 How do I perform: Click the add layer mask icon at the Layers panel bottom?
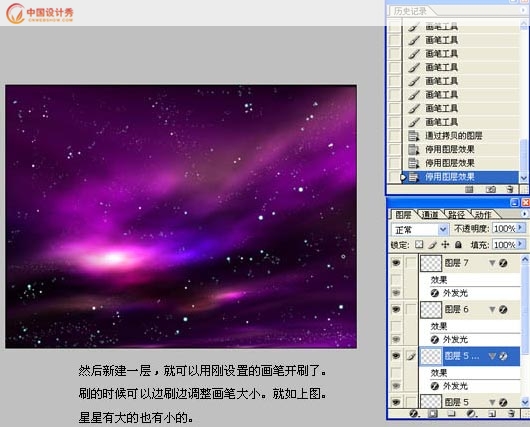tap(433, 413)
